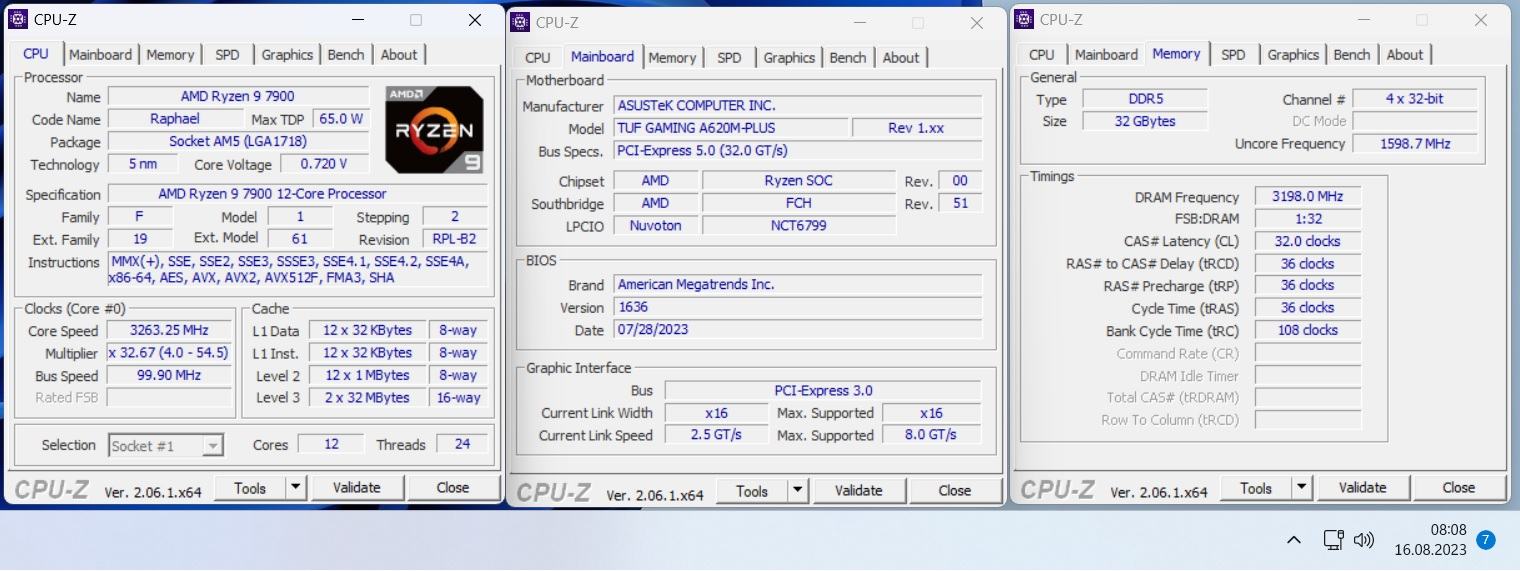The image size is (1520, 571).
Task: Open the Memory tab in the Mainboard window
Action: pos(672,58)
